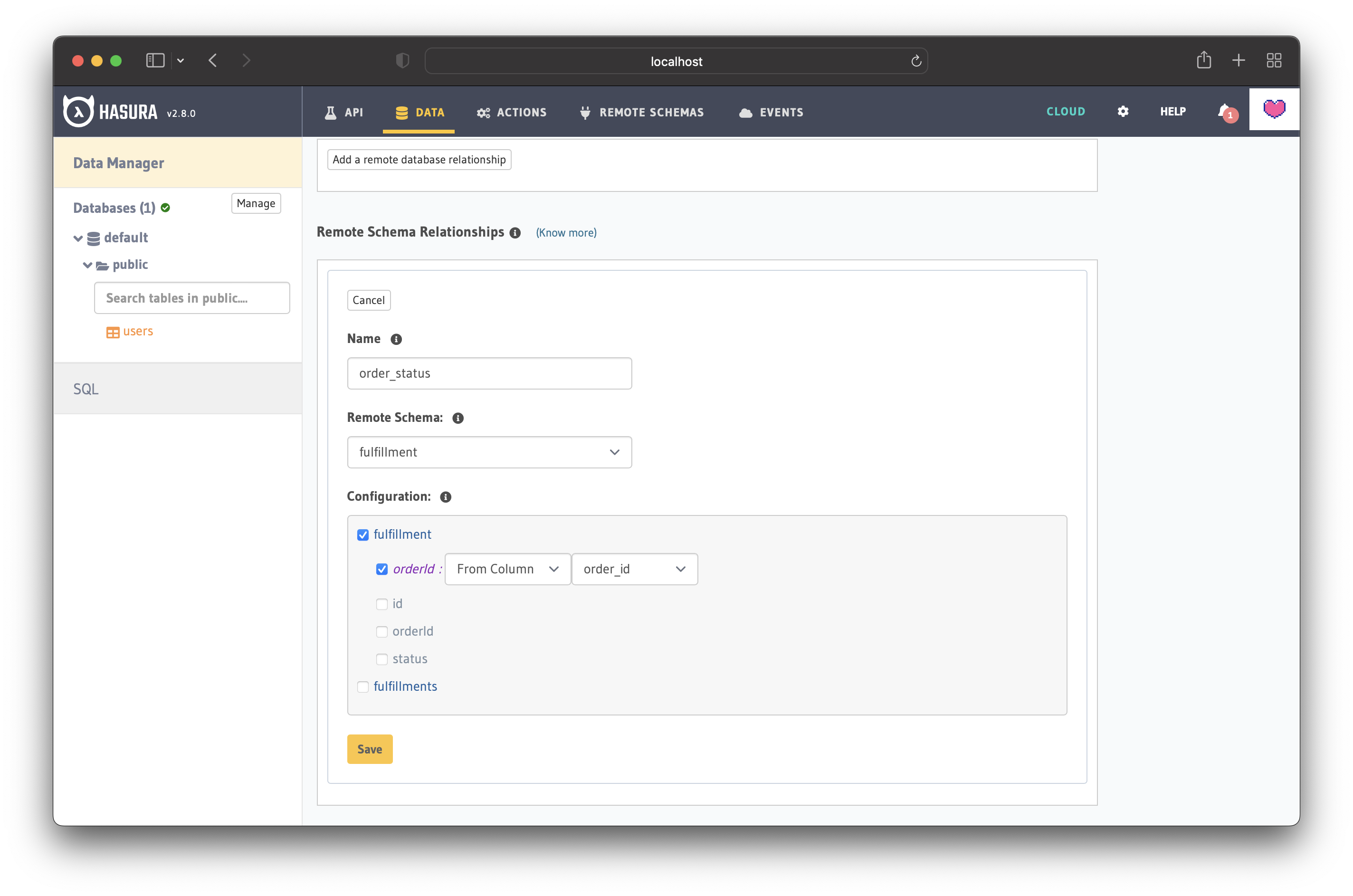Open the Remote Schema dropdown

coord(489,451)
